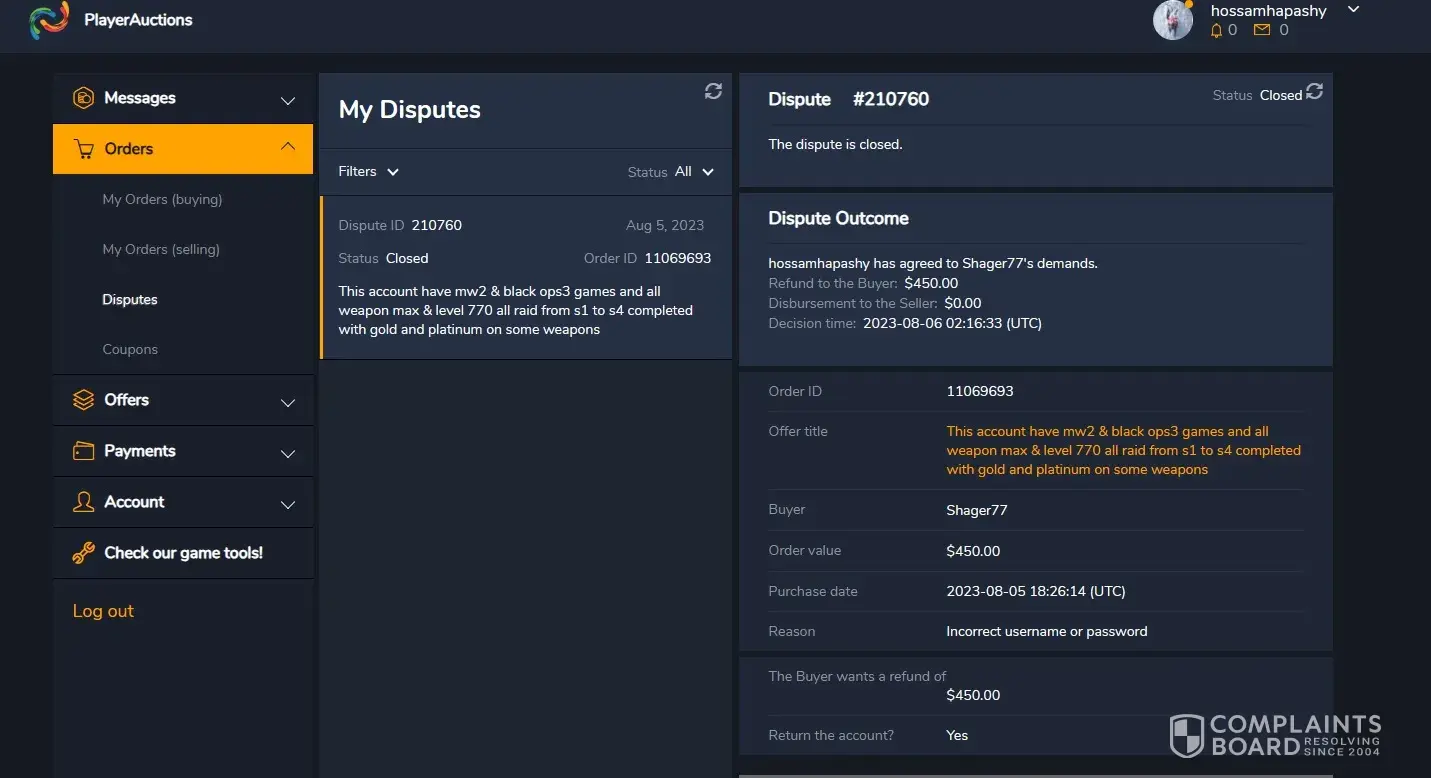The image size is (1431, 778).
Task: Open the notifications bell icon
Action: click(x=1217, y=31)
